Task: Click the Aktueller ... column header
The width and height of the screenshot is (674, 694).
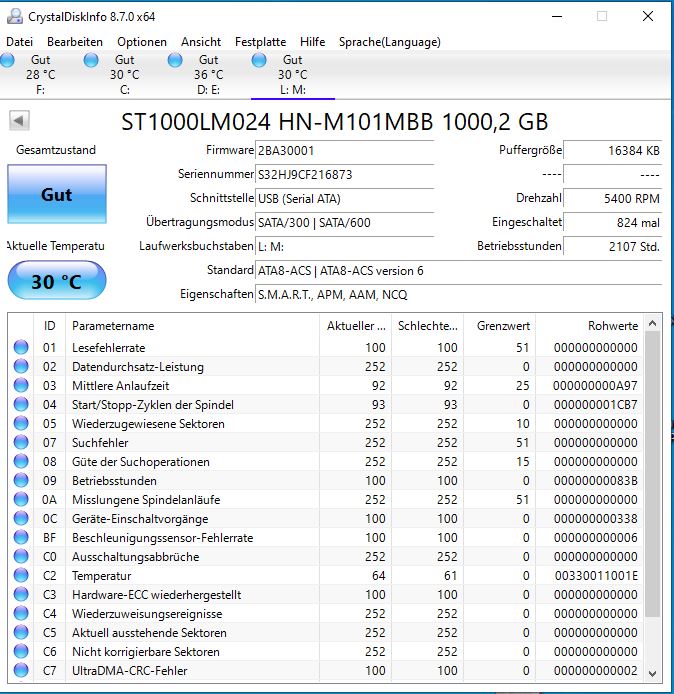Action: click(x=355, y=326)
